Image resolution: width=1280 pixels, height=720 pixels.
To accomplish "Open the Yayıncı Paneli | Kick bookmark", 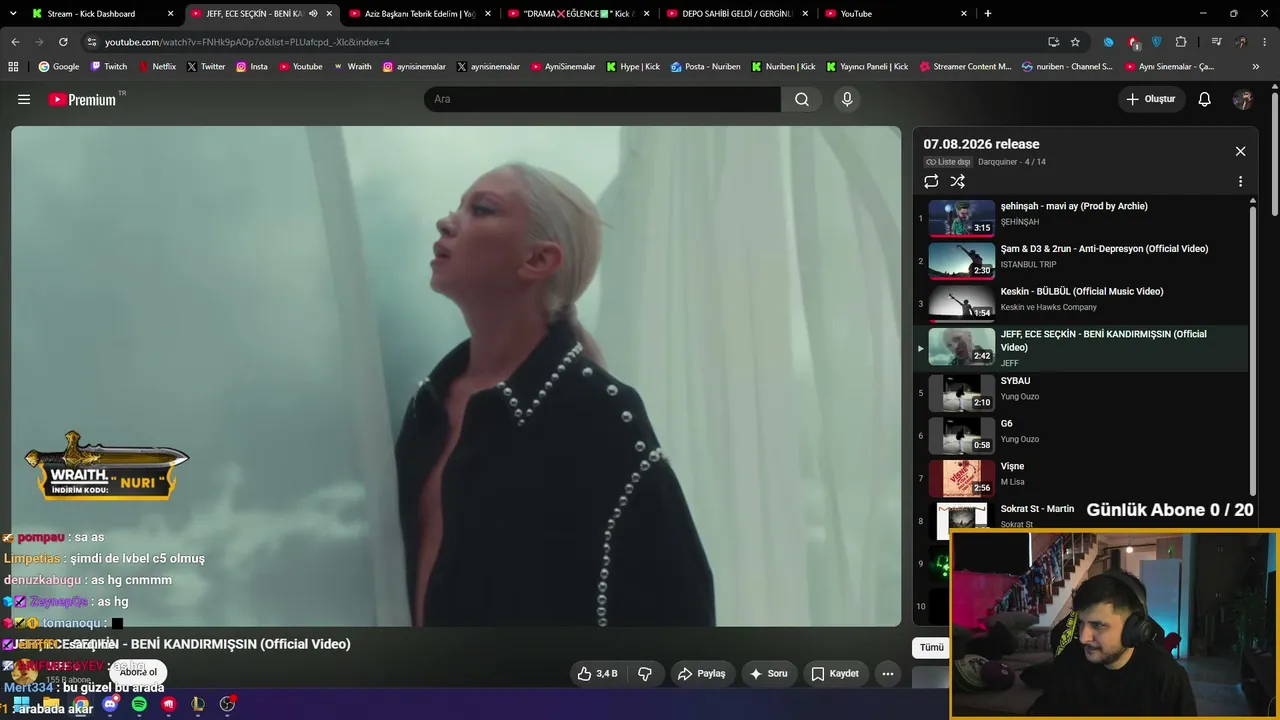I will 867,67.
